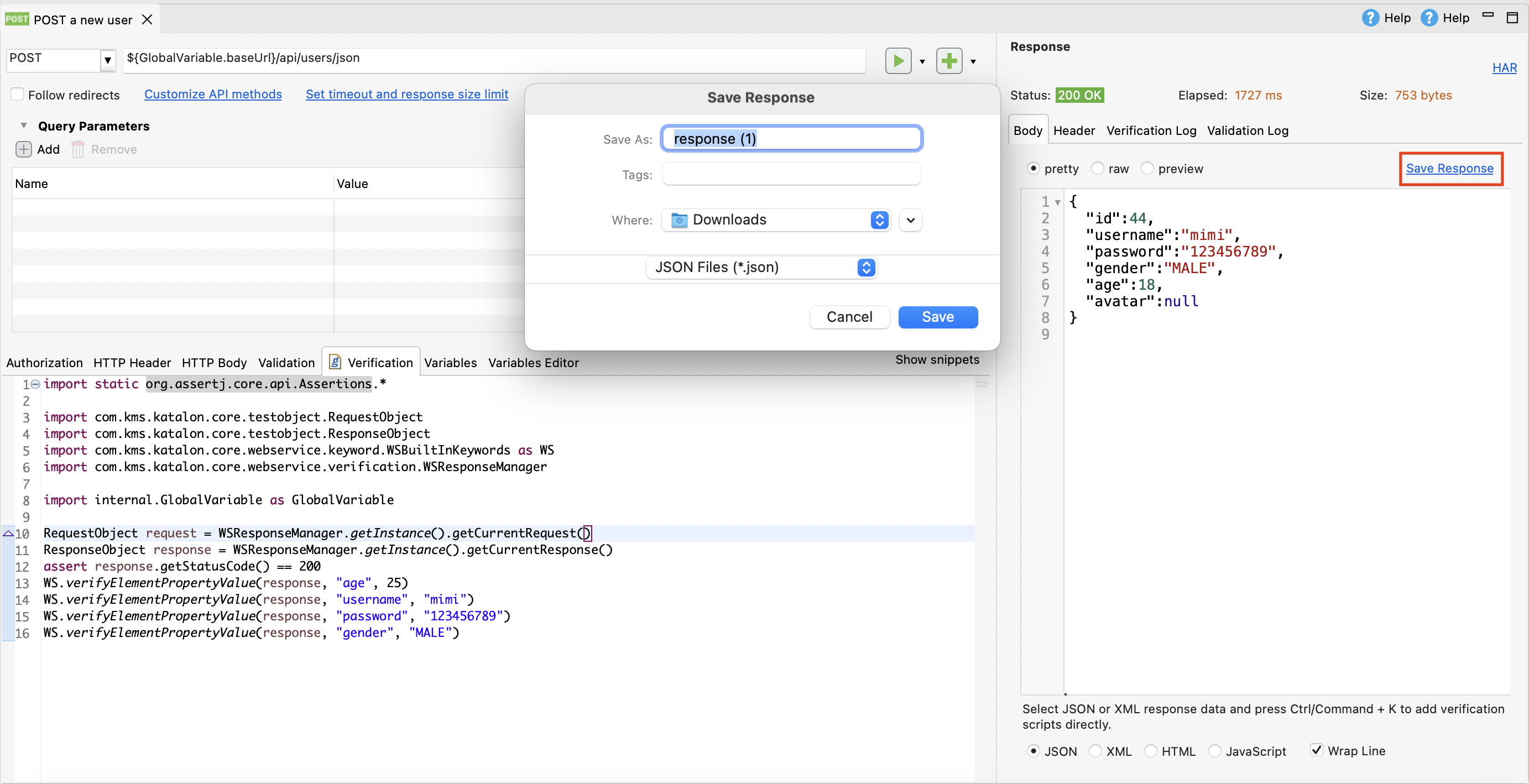Image resolution: width=1529 pixels, height=784 pixels.
Task: Open the POST method dropdown
Action: pos(107,60)
